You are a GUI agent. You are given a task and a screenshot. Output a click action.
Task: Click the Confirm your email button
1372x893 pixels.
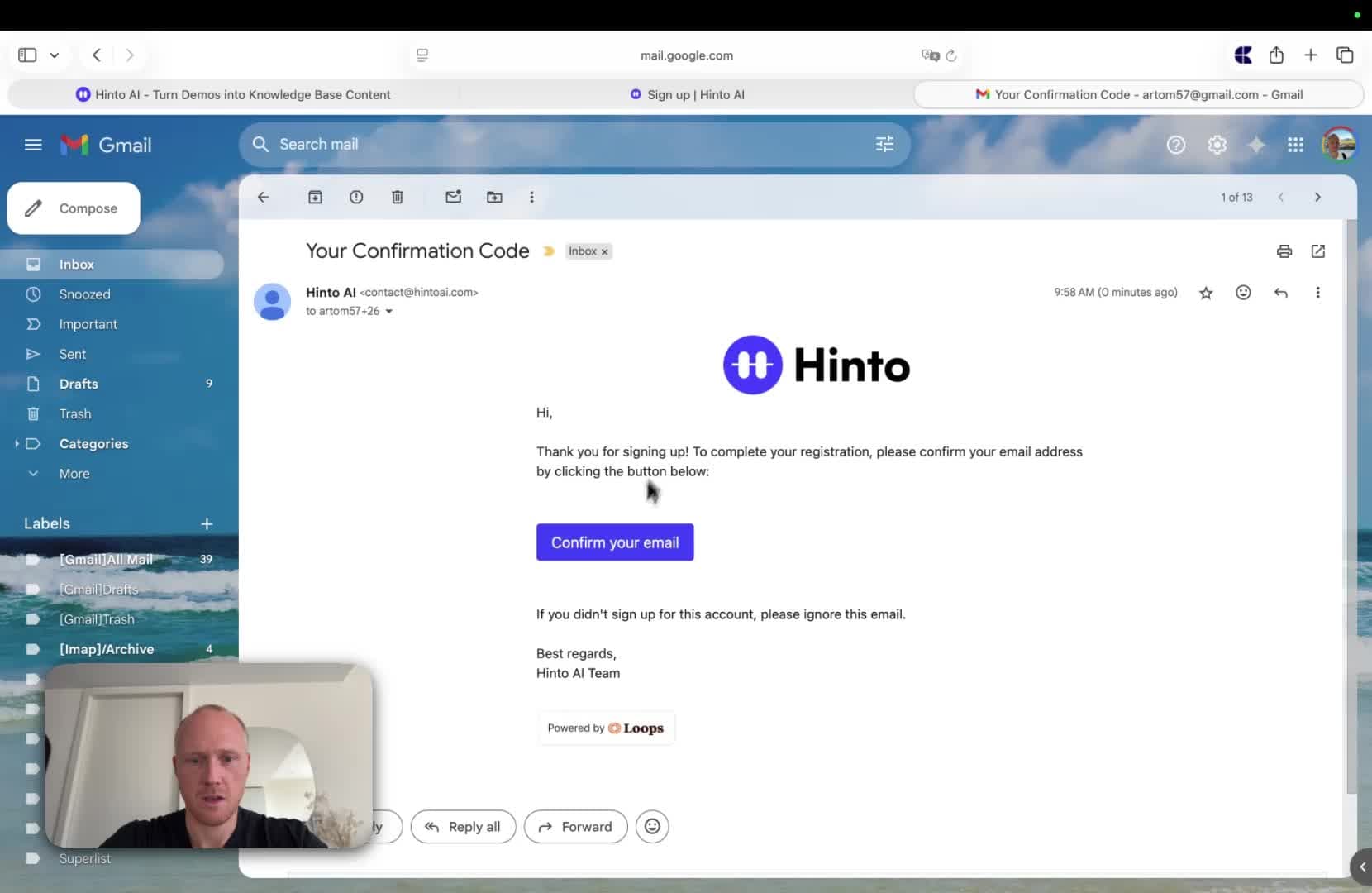(x=615, y=542)
